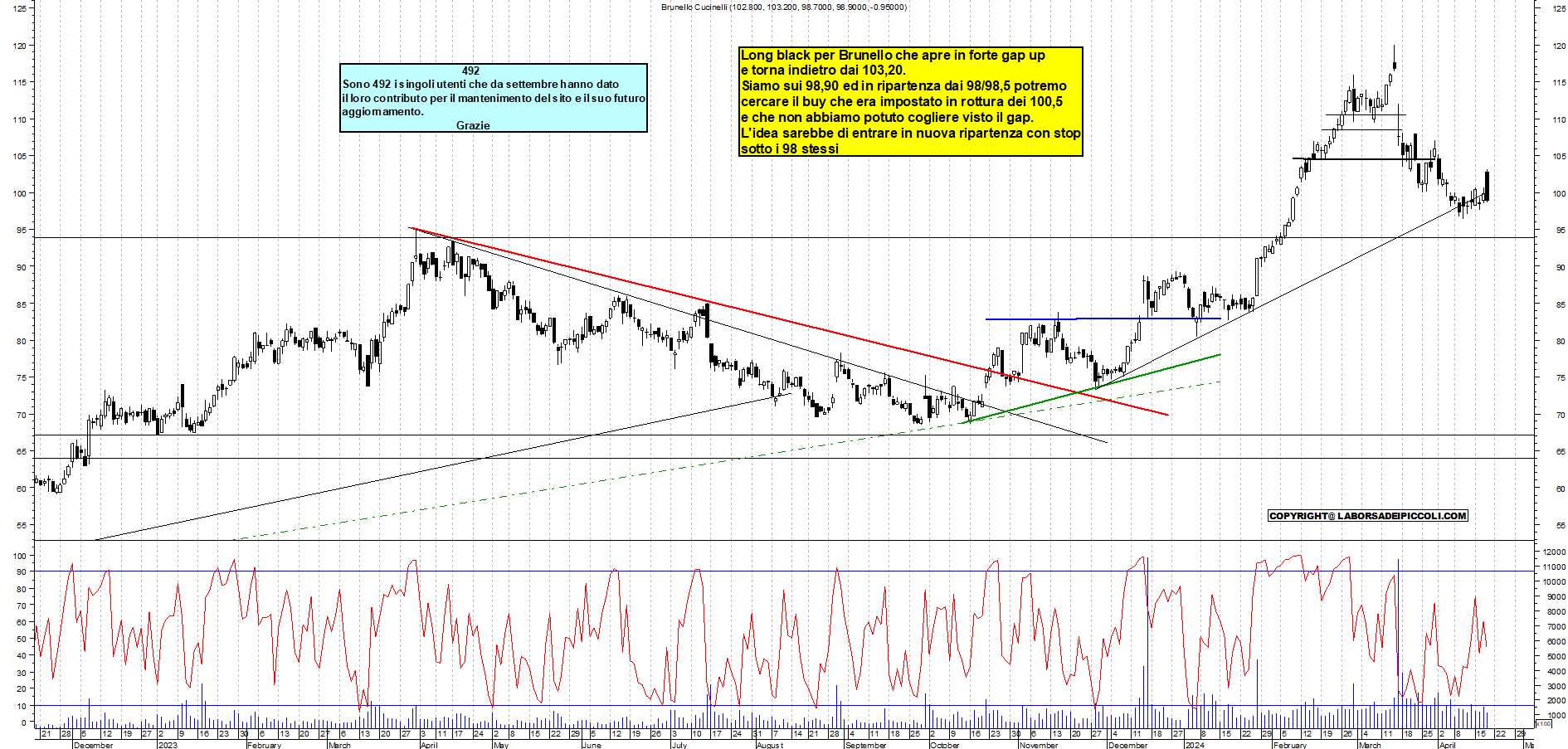
Task: Click the August month label on time axis
Action: click(x=769, y=745)
